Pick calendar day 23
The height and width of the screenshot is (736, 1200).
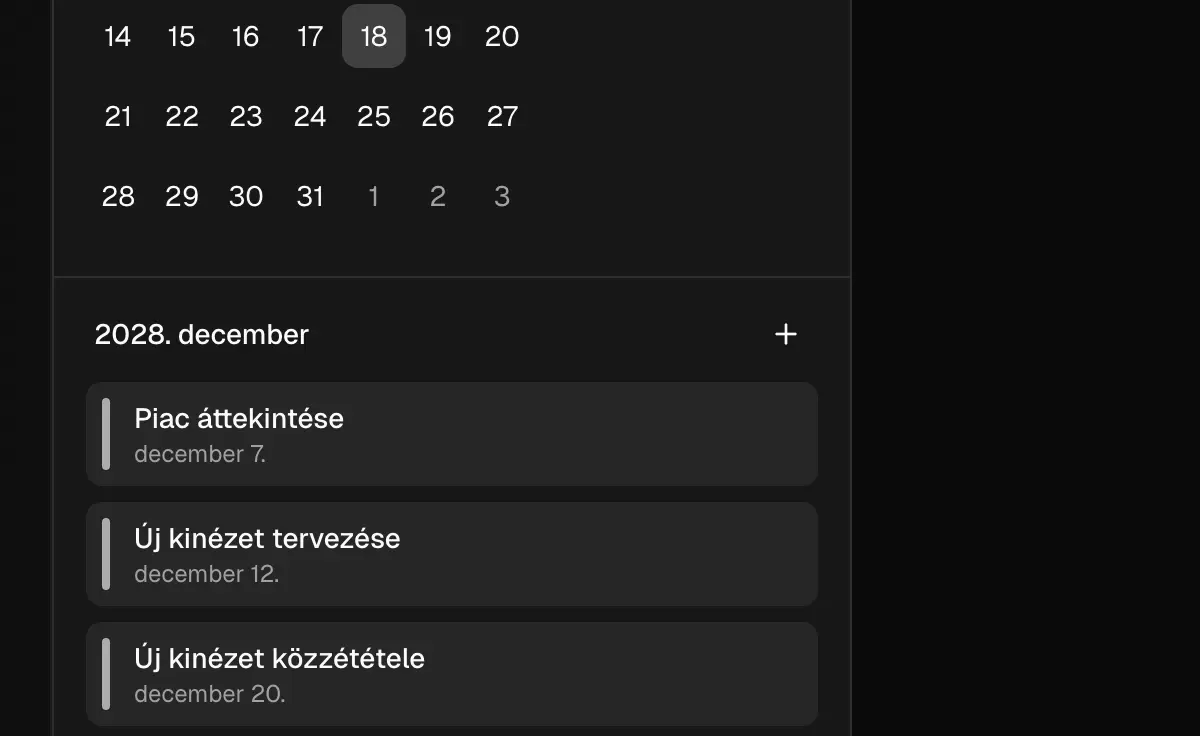(246, 116)
